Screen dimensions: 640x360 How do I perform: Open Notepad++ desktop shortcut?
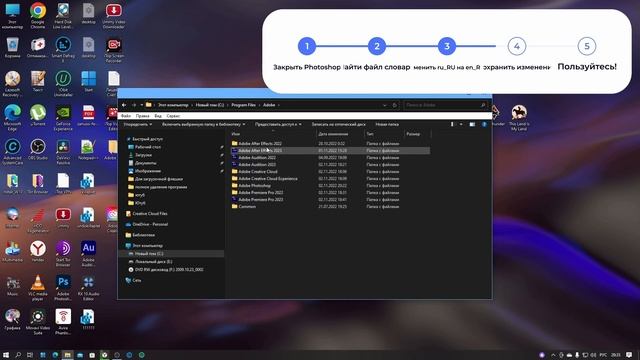point(87,149)
